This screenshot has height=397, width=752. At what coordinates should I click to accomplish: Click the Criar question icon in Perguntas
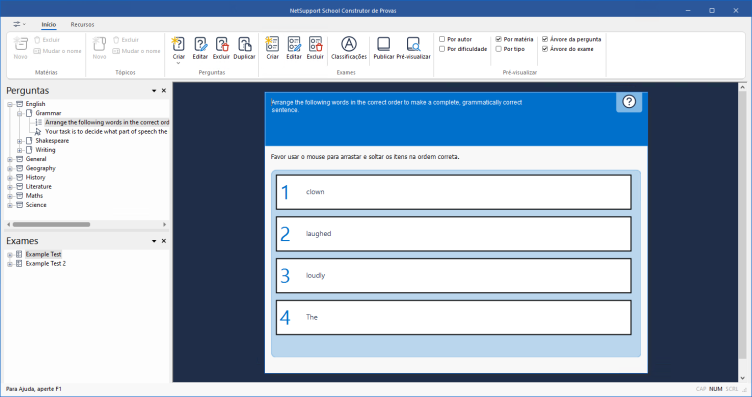[178, 44]
